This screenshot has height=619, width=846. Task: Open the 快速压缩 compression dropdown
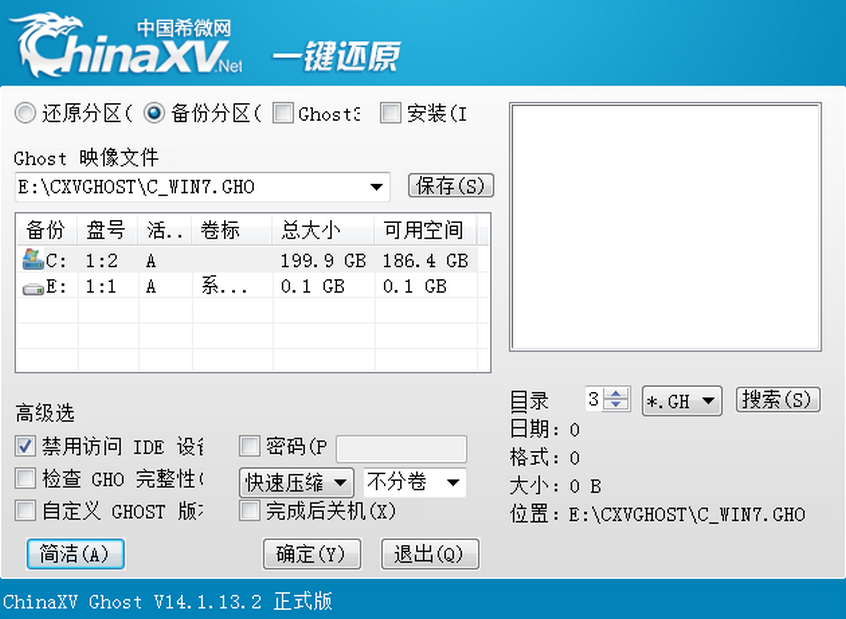(340, 482)
